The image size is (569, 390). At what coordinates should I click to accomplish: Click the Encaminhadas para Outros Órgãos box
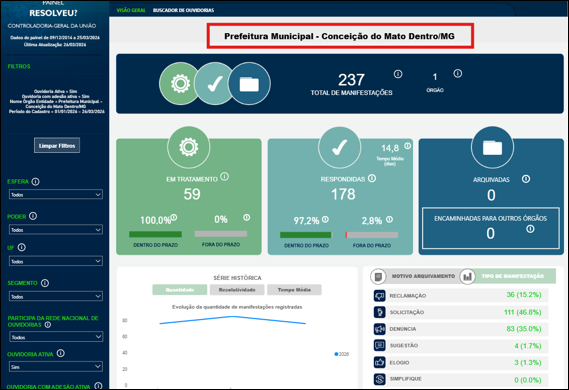point(491,228)
